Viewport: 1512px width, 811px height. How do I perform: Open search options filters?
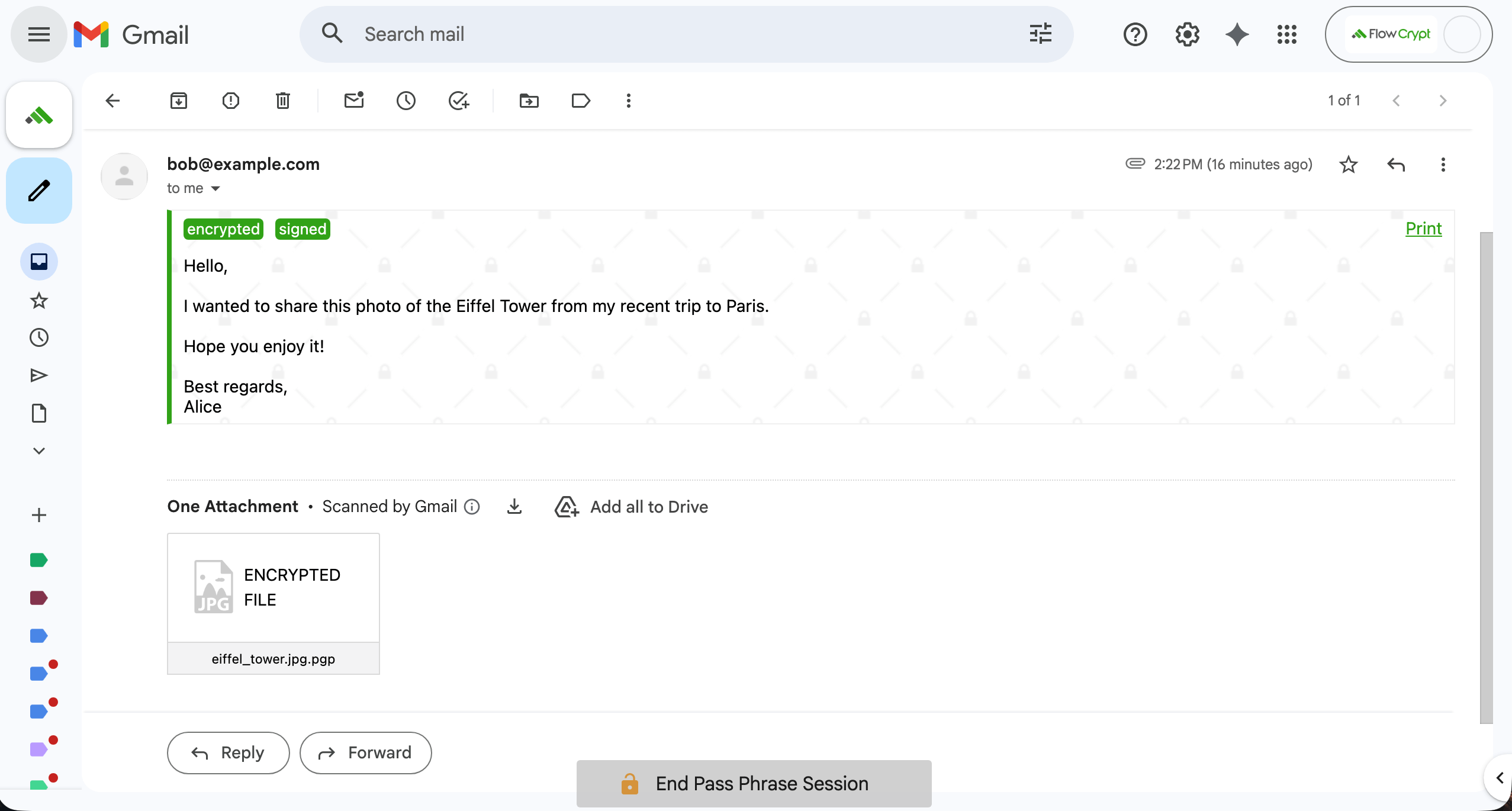pyautogui.click(x=1040, y=34)
